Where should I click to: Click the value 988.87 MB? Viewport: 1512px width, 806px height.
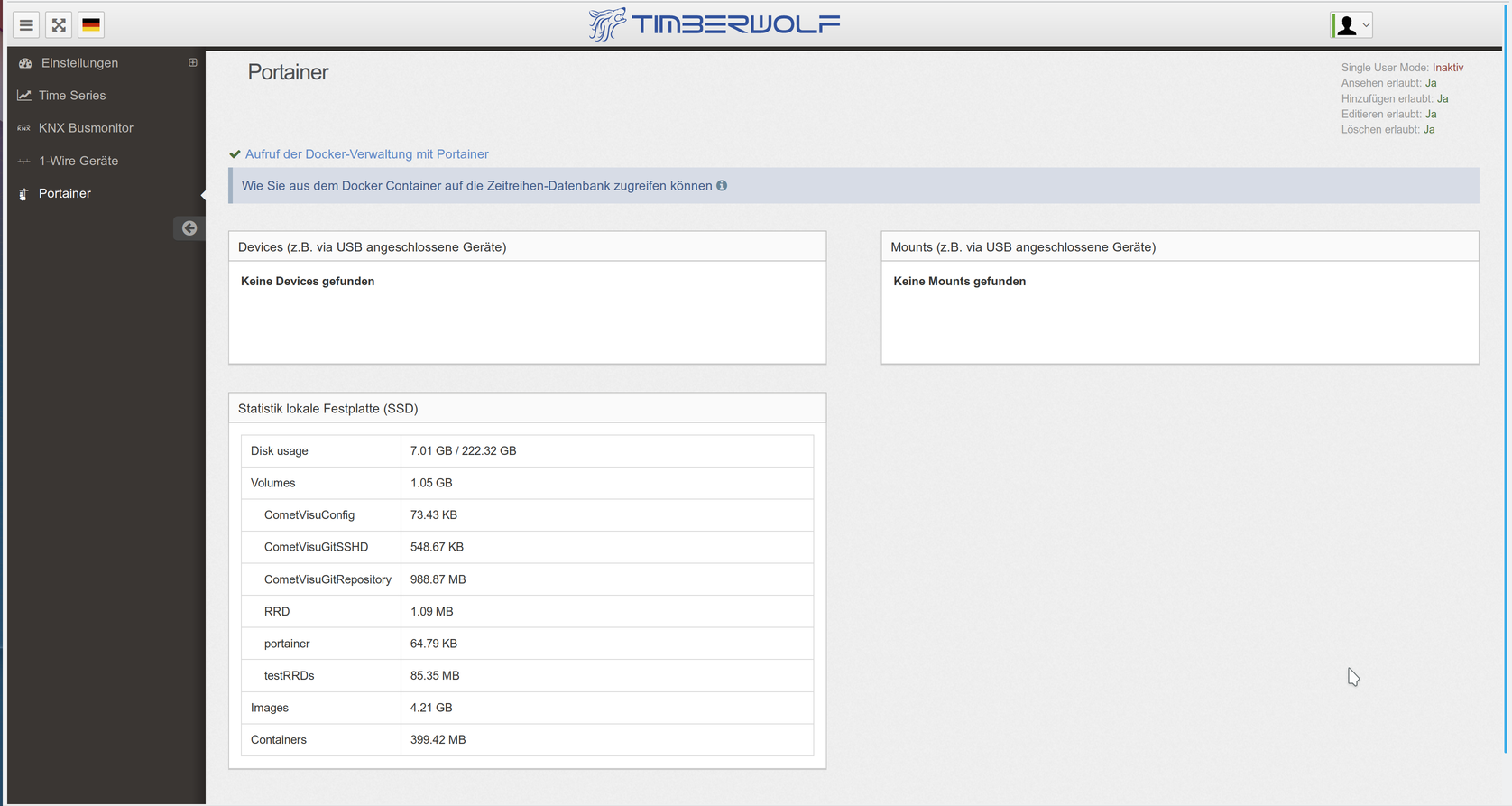pyautogui.click(x=438, y=579)
